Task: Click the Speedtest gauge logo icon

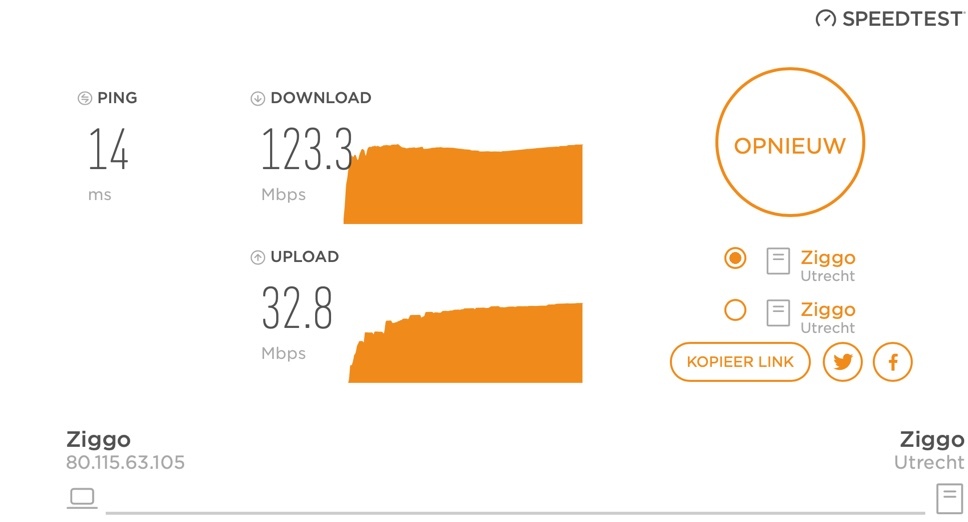Action: click(x=825, y=19)
